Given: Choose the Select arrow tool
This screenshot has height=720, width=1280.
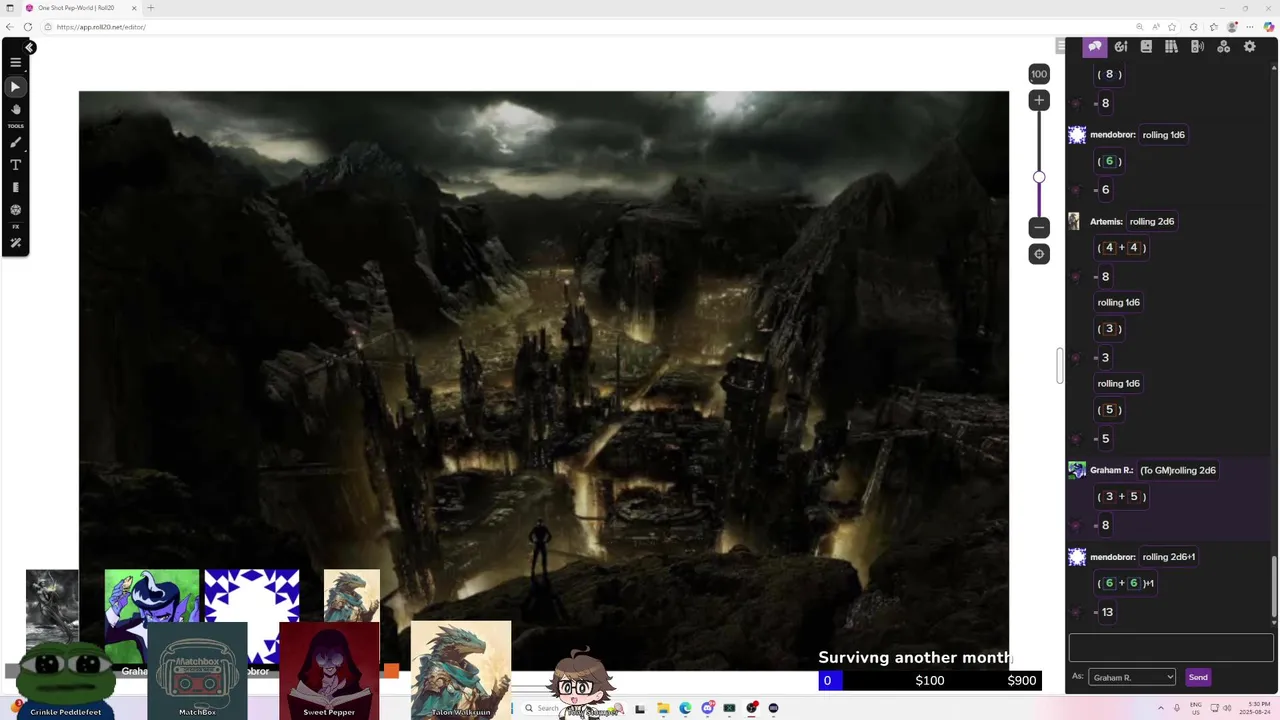Looking at the screenshot, I should point(15,87).
